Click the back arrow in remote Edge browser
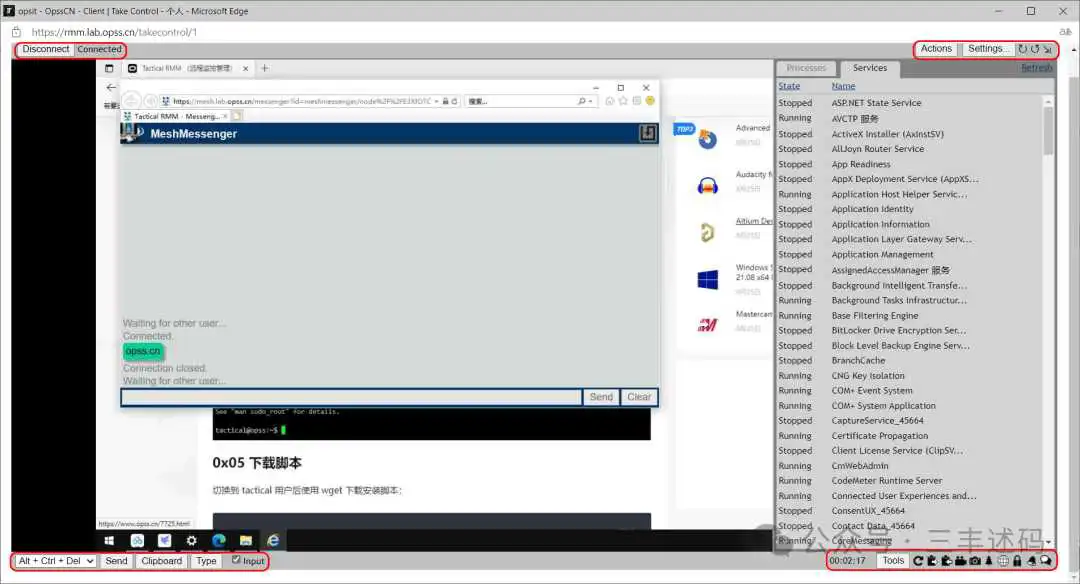The width and height of the screenshot is (1080, 584). pos(111,87)
